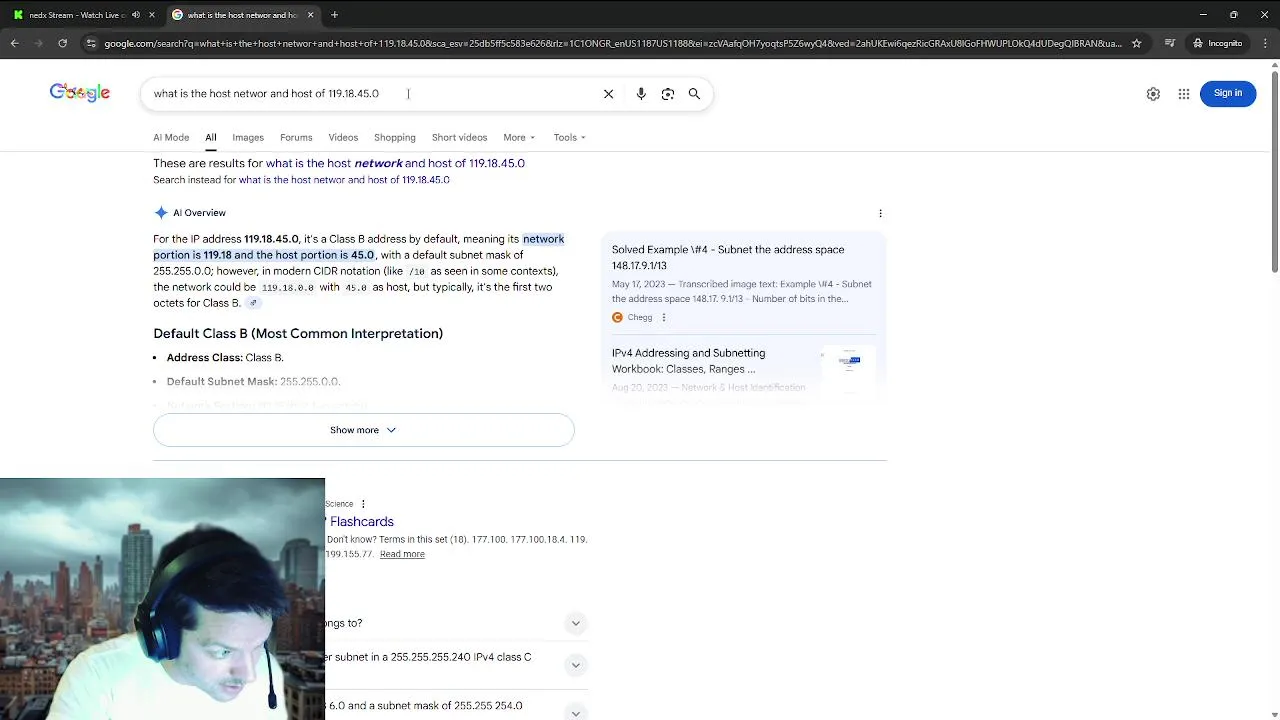Open the Forums results tab

click(x=296, y=137)
